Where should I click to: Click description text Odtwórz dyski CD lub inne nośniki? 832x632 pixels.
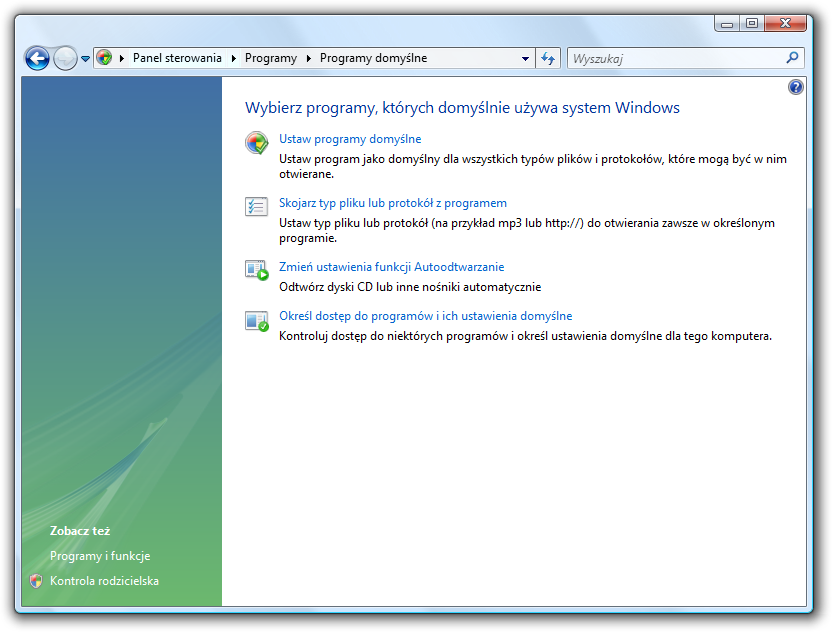coord(410,287)
